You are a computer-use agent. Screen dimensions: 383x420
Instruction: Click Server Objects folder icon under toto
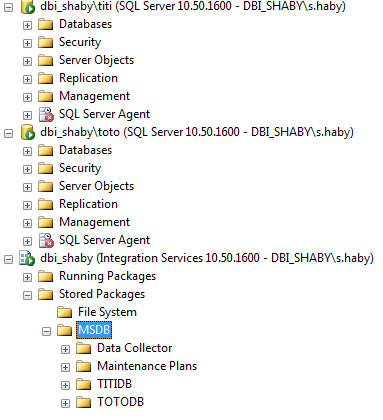46,187
